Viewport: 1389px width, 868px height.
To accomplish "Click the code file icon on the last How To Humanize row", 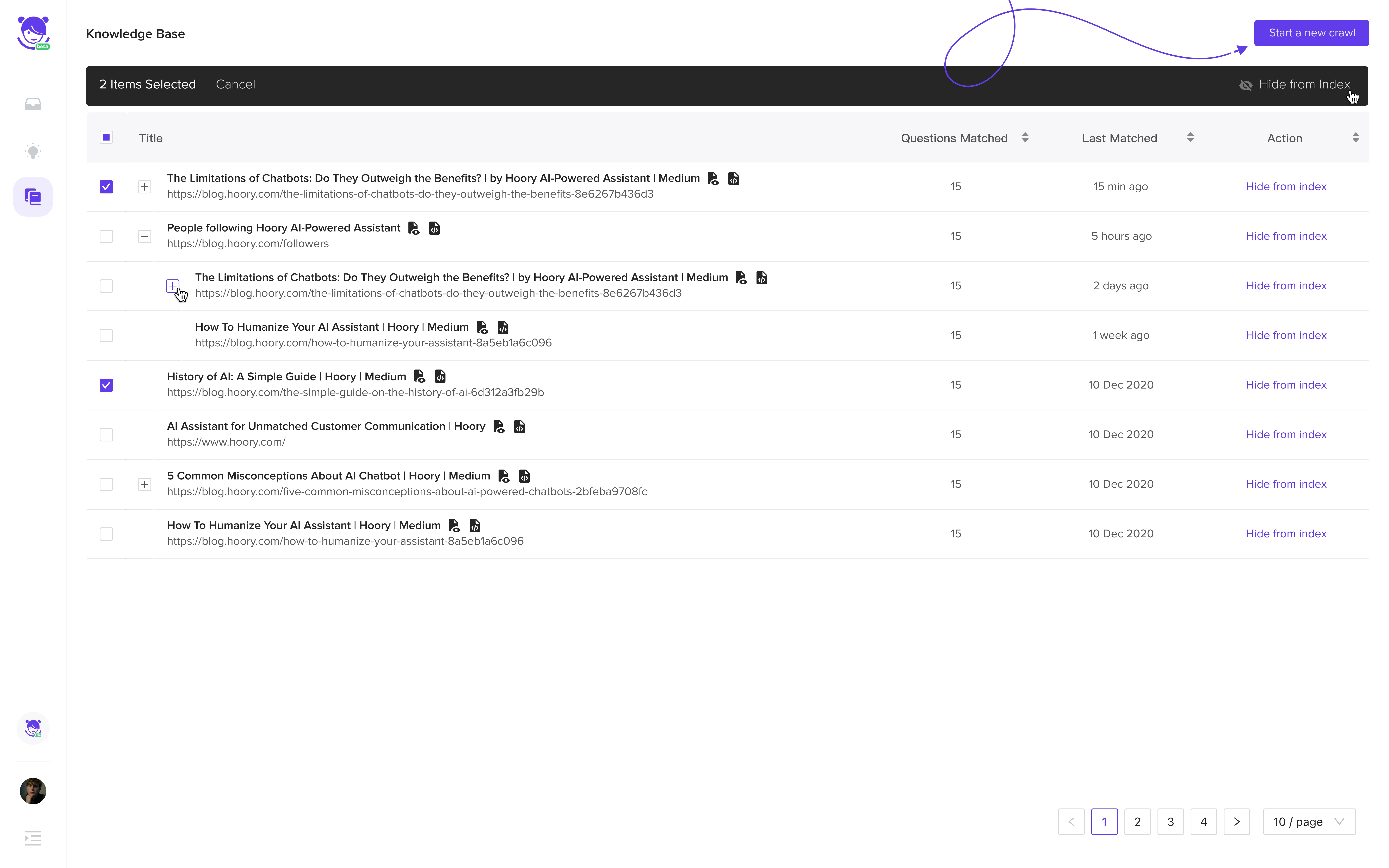I will 475,526.
